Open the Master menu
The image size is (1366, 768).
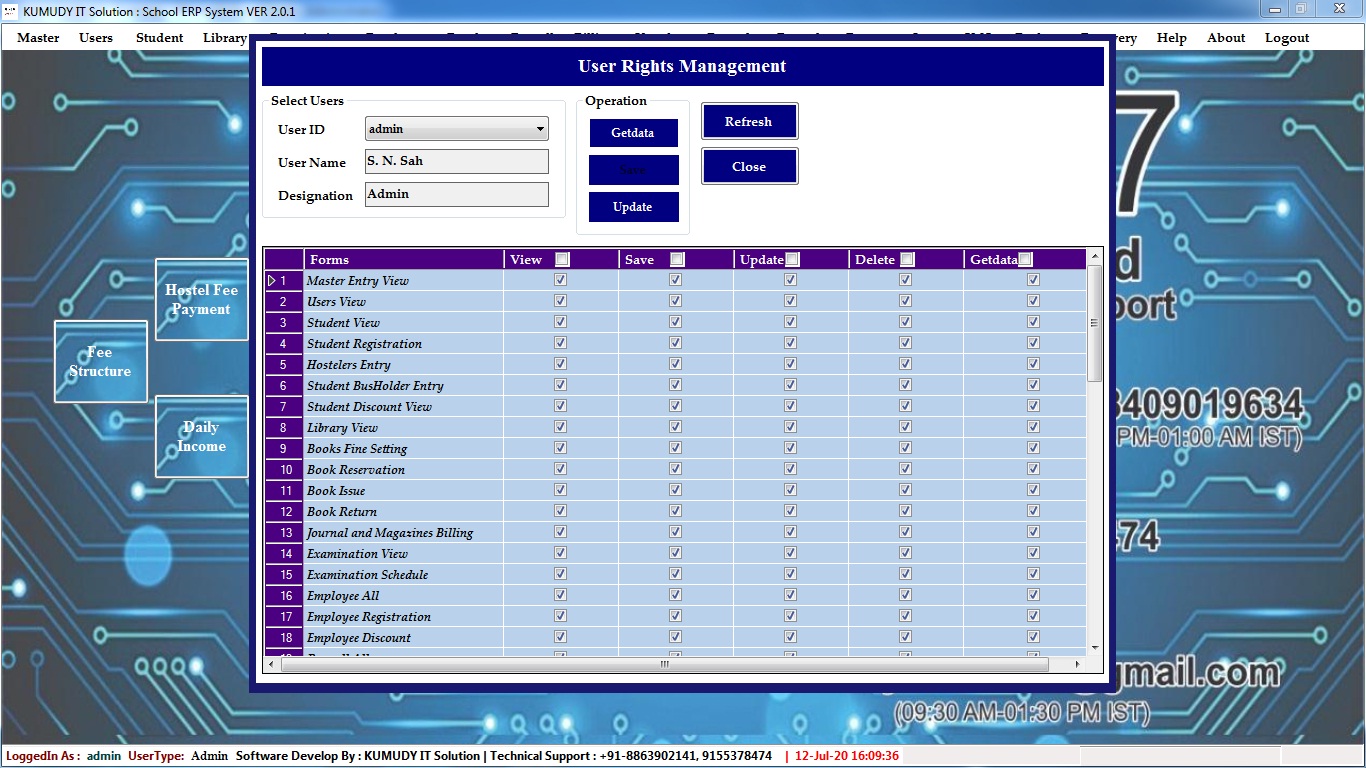[x=38, y=38]
